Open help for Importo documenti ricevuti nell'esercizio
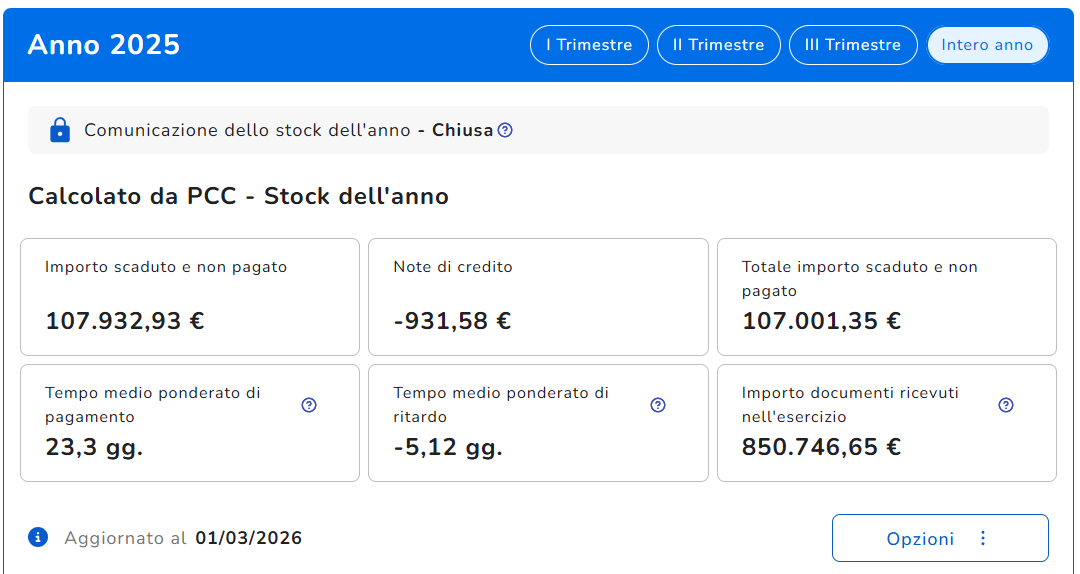This screenshot has width=1080, height=574. point(1006,405)
